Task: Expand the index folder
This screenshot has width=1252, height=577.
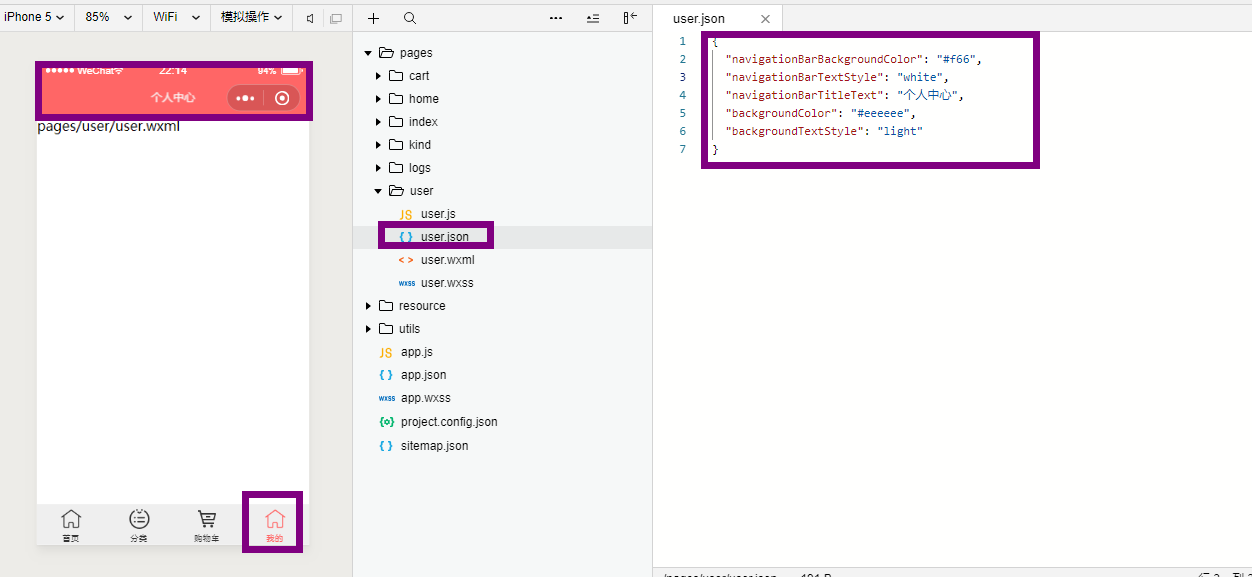Action: [378, 122]
